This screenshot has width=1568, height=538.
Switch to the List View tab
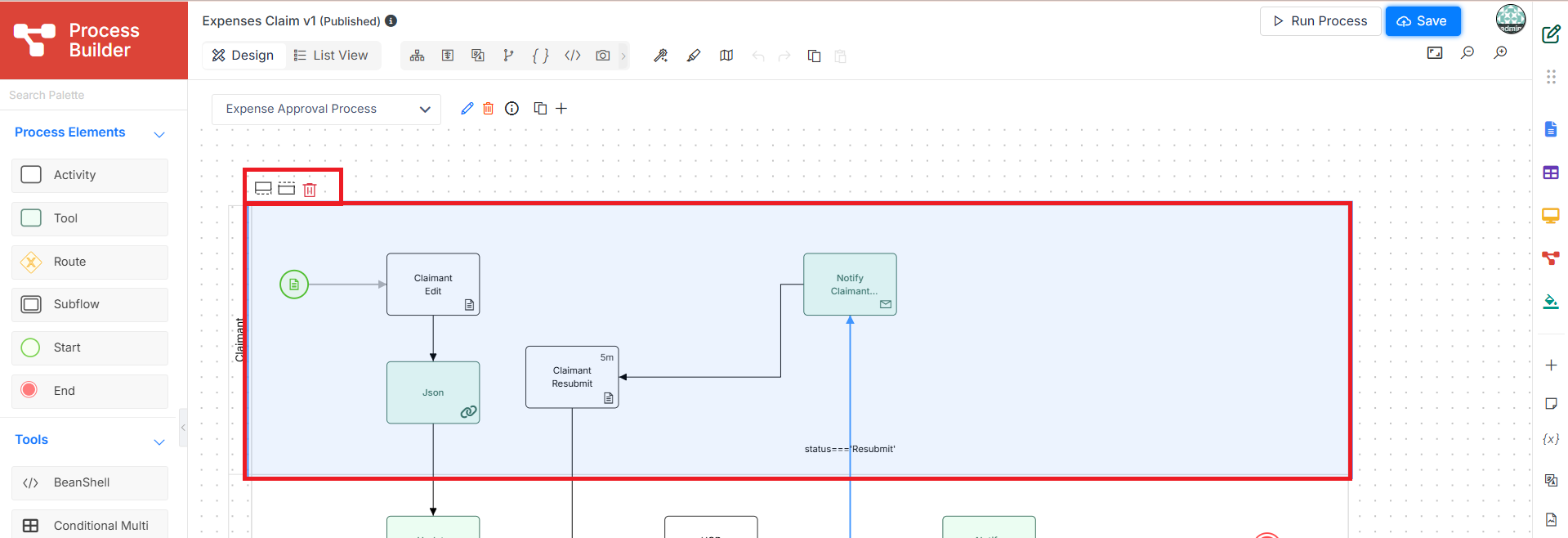pos(331,56)
